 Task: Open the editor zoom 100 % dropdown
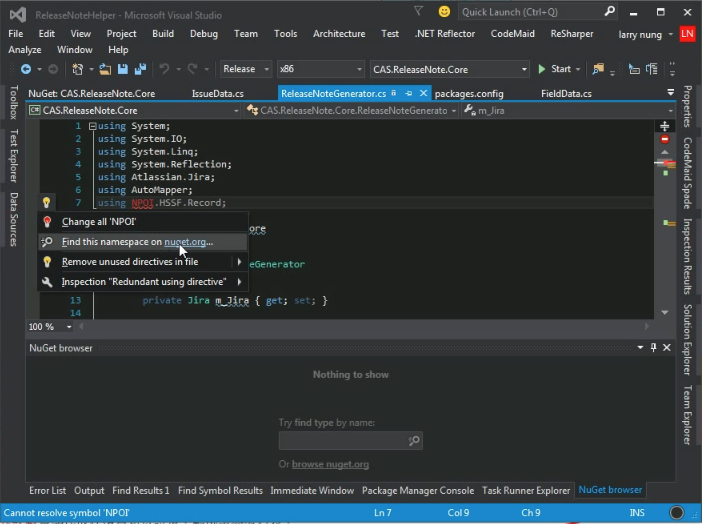(69, 327)
